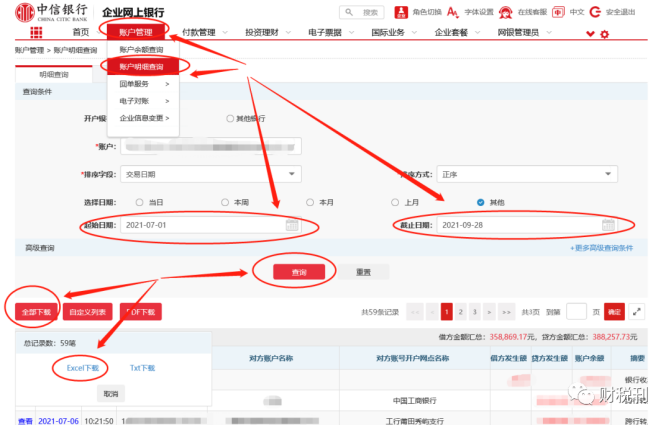
Task: Click the red 确定 page button
Action: click(615, 312)
